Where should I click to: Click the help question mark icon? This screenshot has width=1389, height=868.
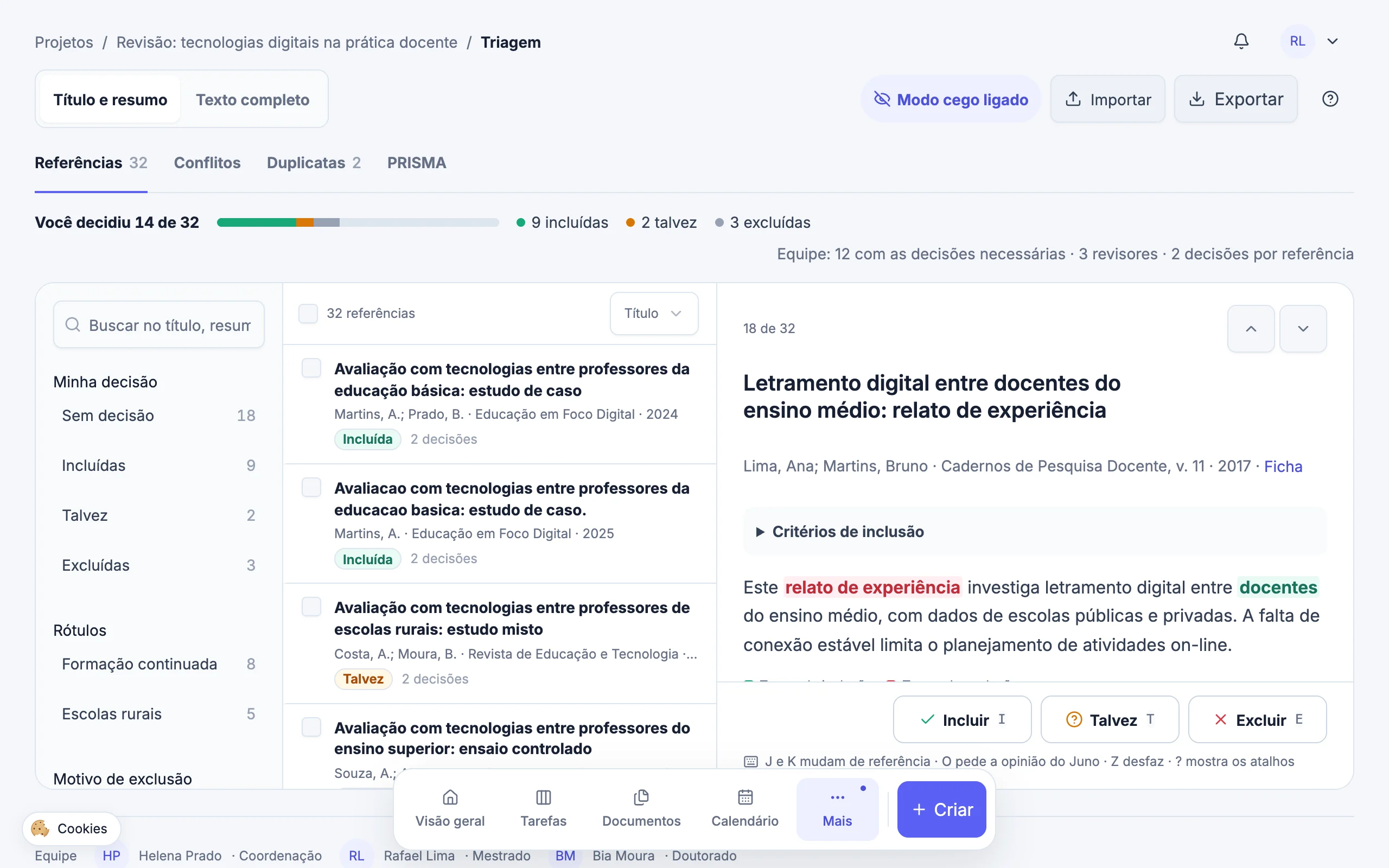coord(1330,99)
